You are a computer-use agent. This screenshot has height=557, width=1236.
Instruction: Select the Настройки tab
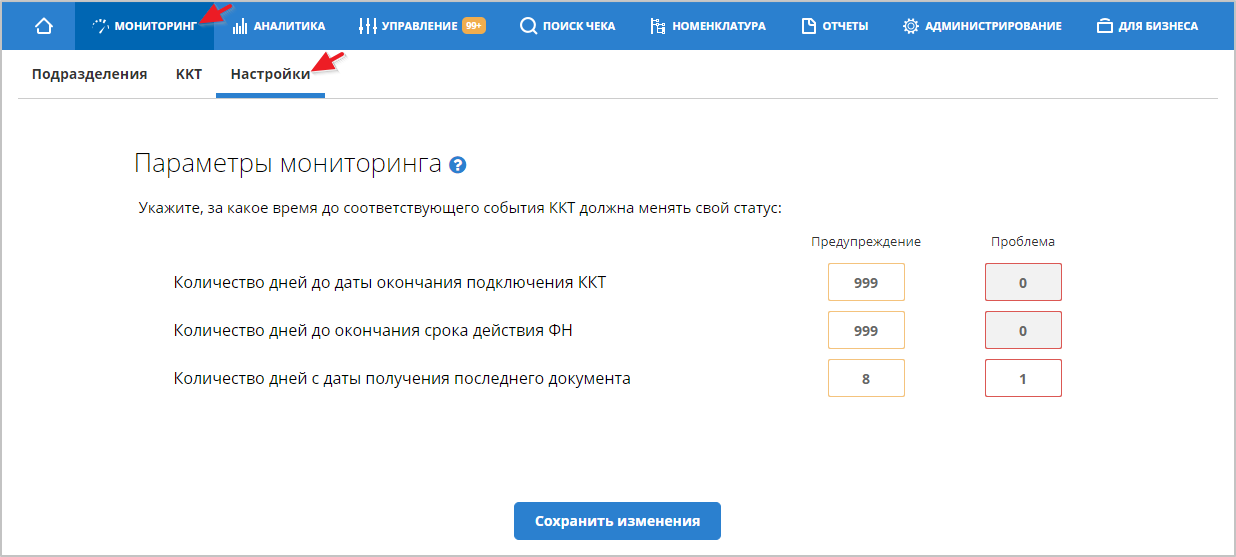(x=270, y=74)
